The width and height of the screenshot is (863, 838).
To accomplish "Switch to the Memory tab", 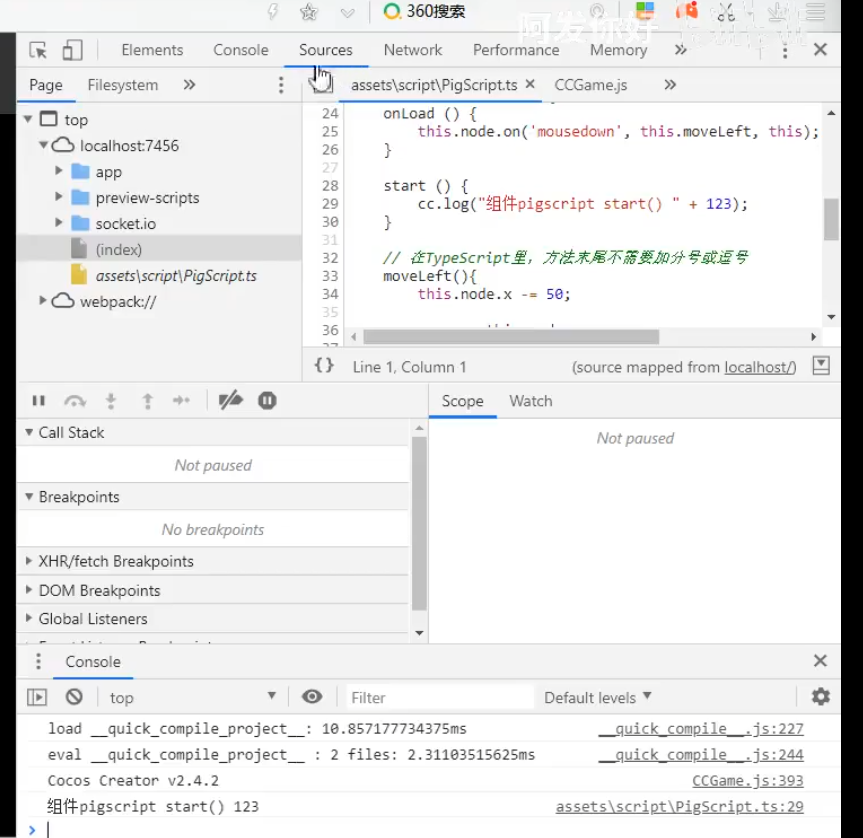I will (x=618, y=50).
